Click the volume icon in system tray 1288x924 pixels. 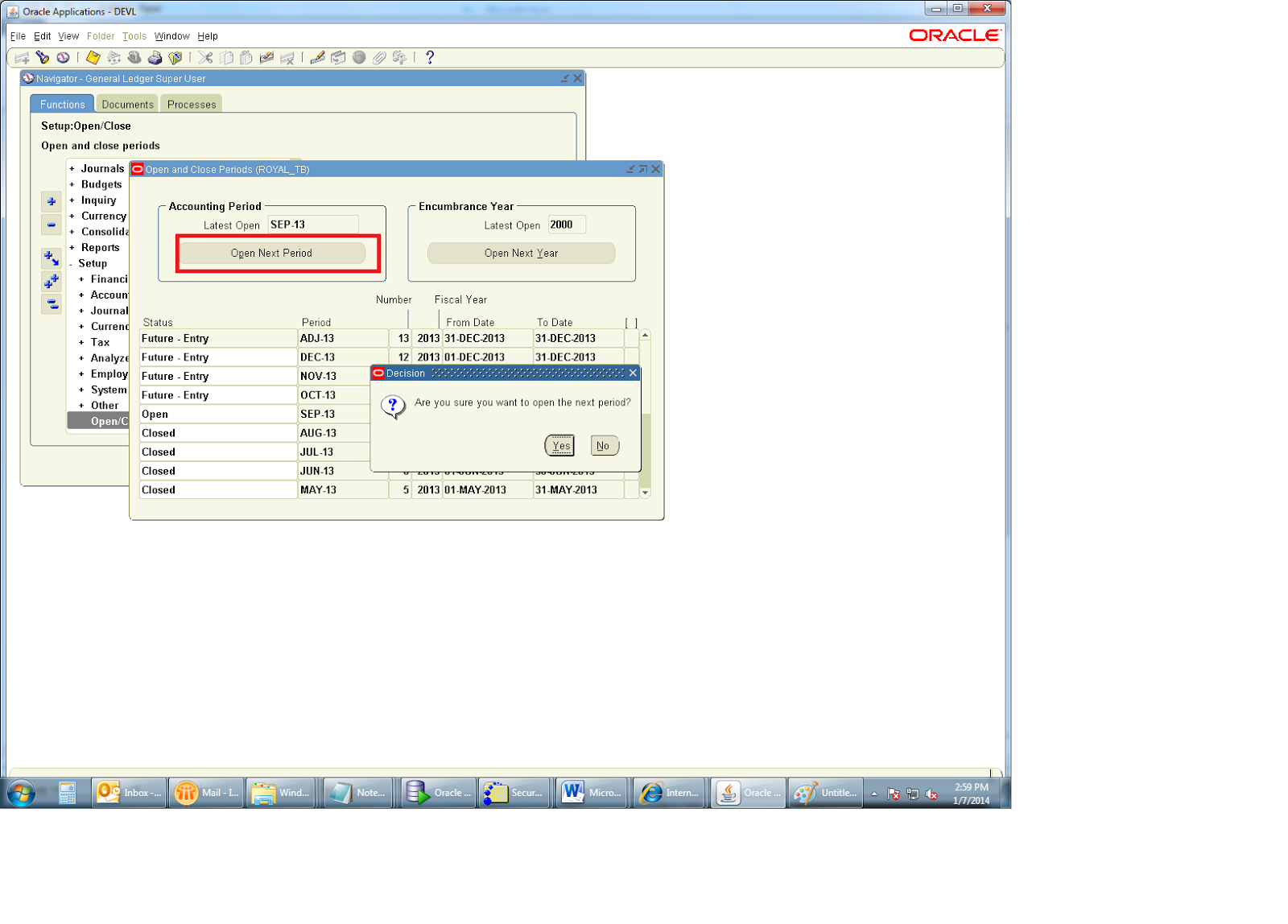(931, 794)
